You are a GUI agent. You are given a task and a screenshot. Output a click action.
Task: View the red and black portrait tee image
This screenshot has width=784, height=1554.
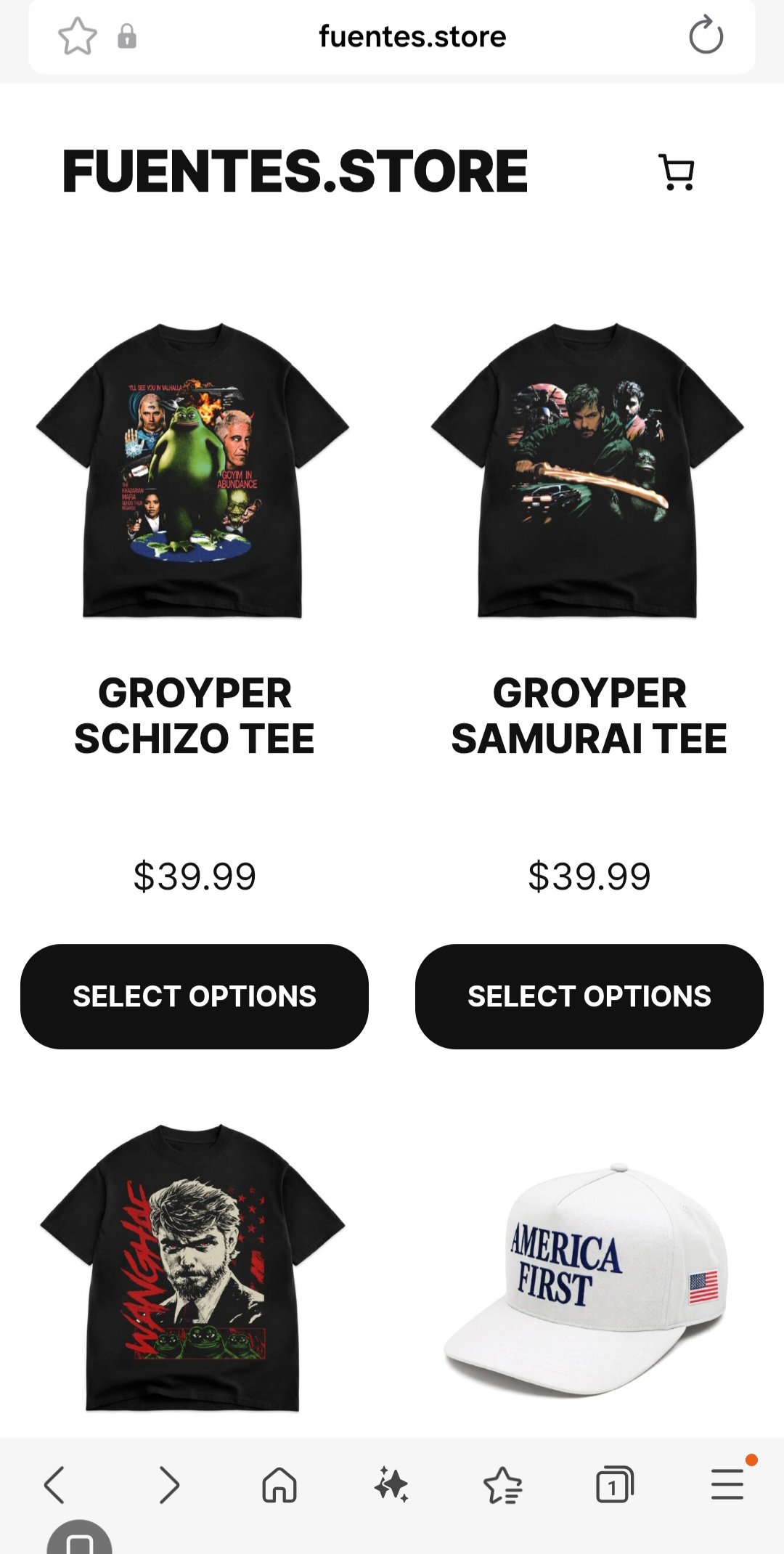(x=193, y=1268)
